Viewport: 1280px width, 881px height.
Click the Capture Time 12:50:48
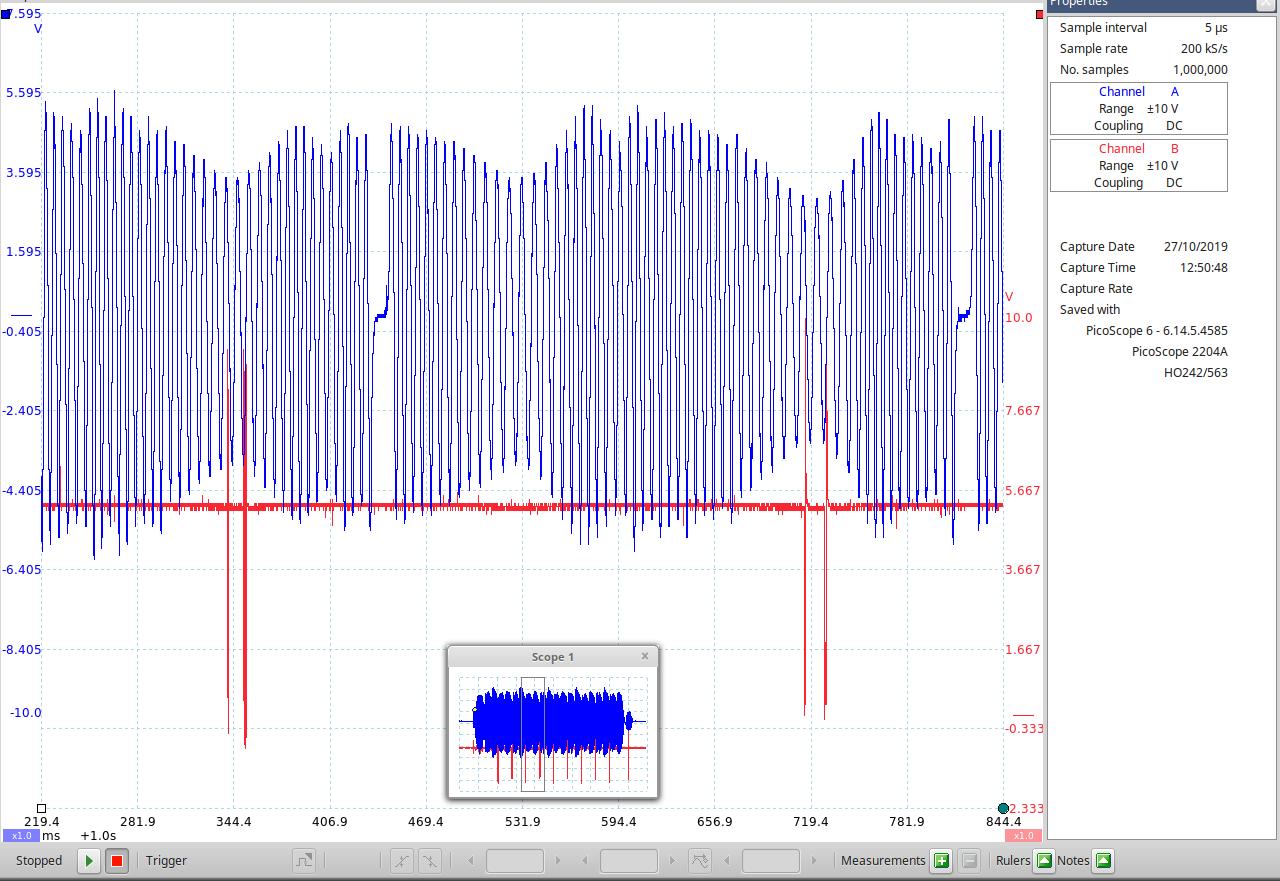tap(1203, 267)
